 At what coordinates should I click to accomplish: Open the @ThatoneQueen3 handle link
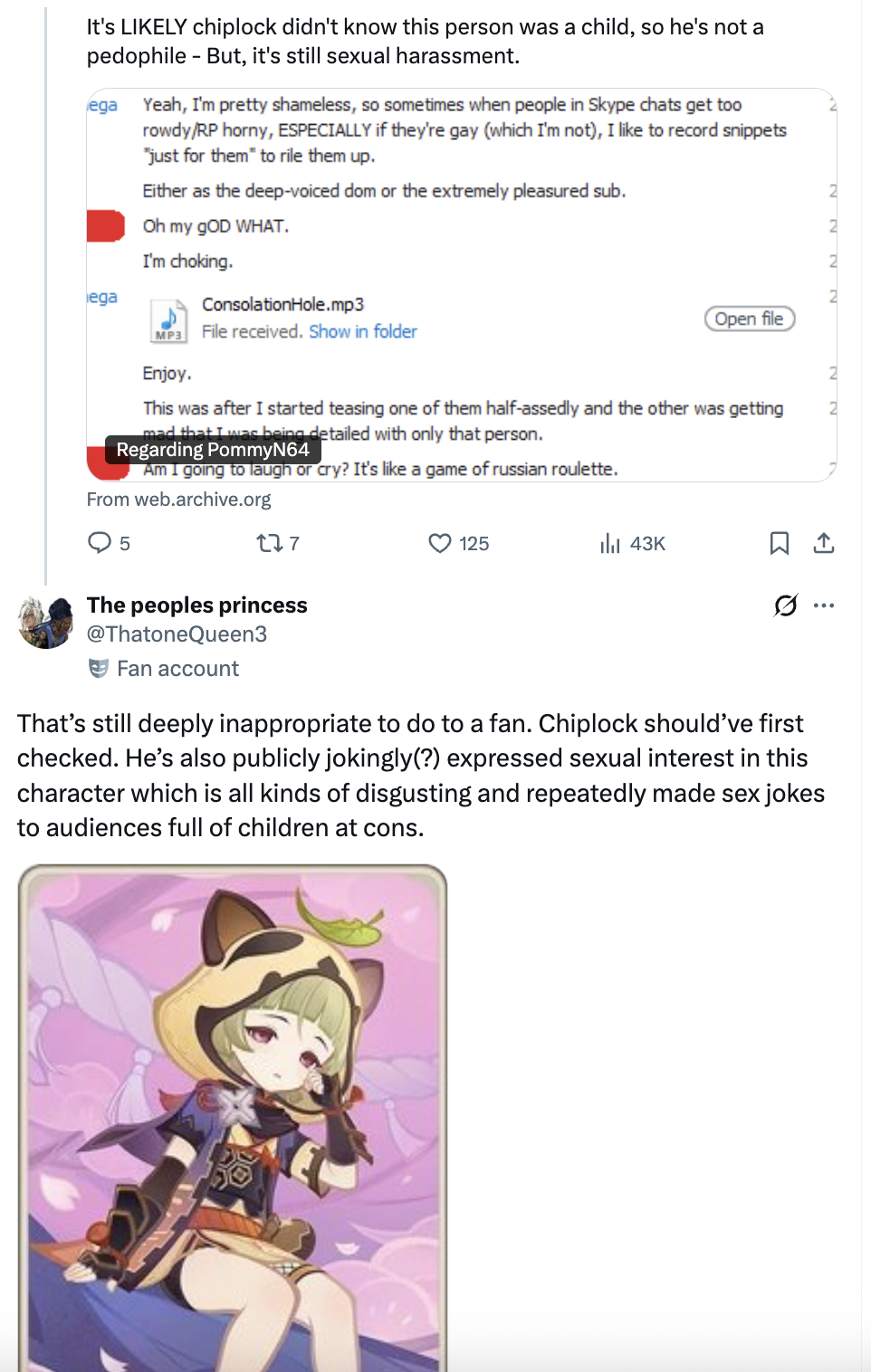pyautogui.click(x=177, y=634)
